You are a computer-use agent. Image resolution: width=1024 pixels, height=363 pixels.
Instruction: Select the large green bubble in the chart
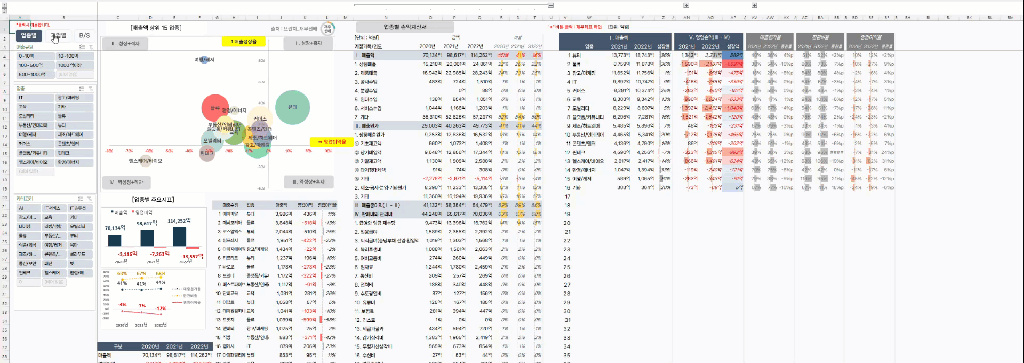click(x=292, y=108)
